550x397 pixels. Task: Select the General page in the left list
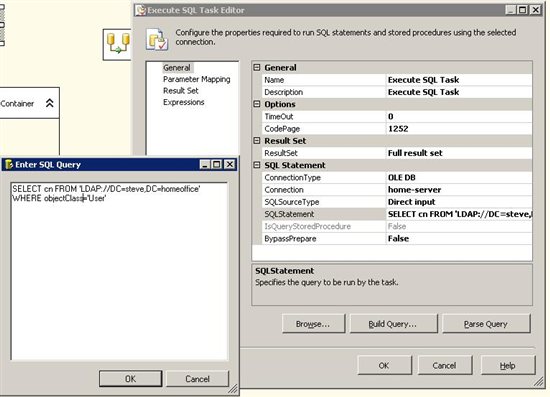177,68
